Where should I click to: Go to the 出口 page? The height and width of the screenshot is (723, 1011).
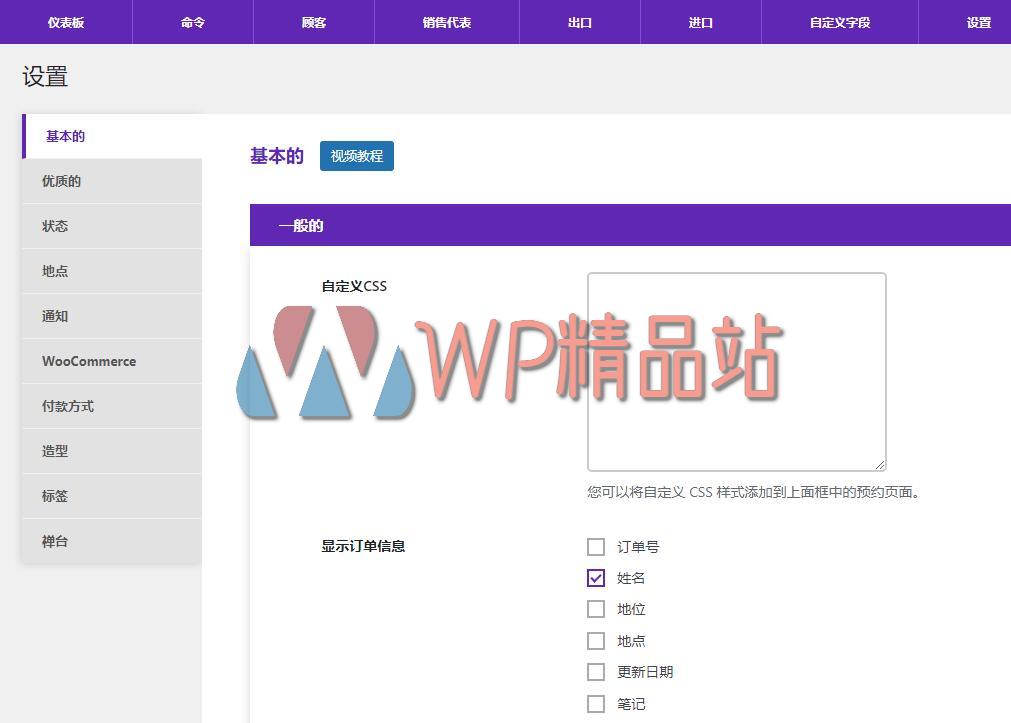579,22
